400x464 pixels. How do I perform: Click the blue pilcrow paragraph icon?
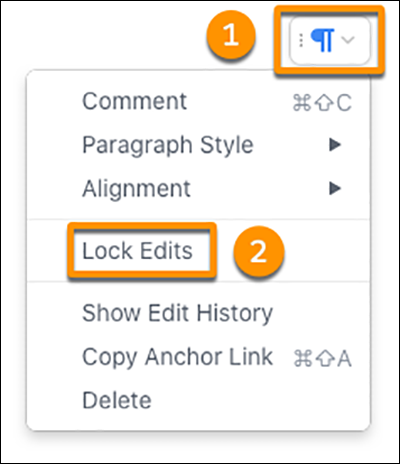click(x=322, y=40)
